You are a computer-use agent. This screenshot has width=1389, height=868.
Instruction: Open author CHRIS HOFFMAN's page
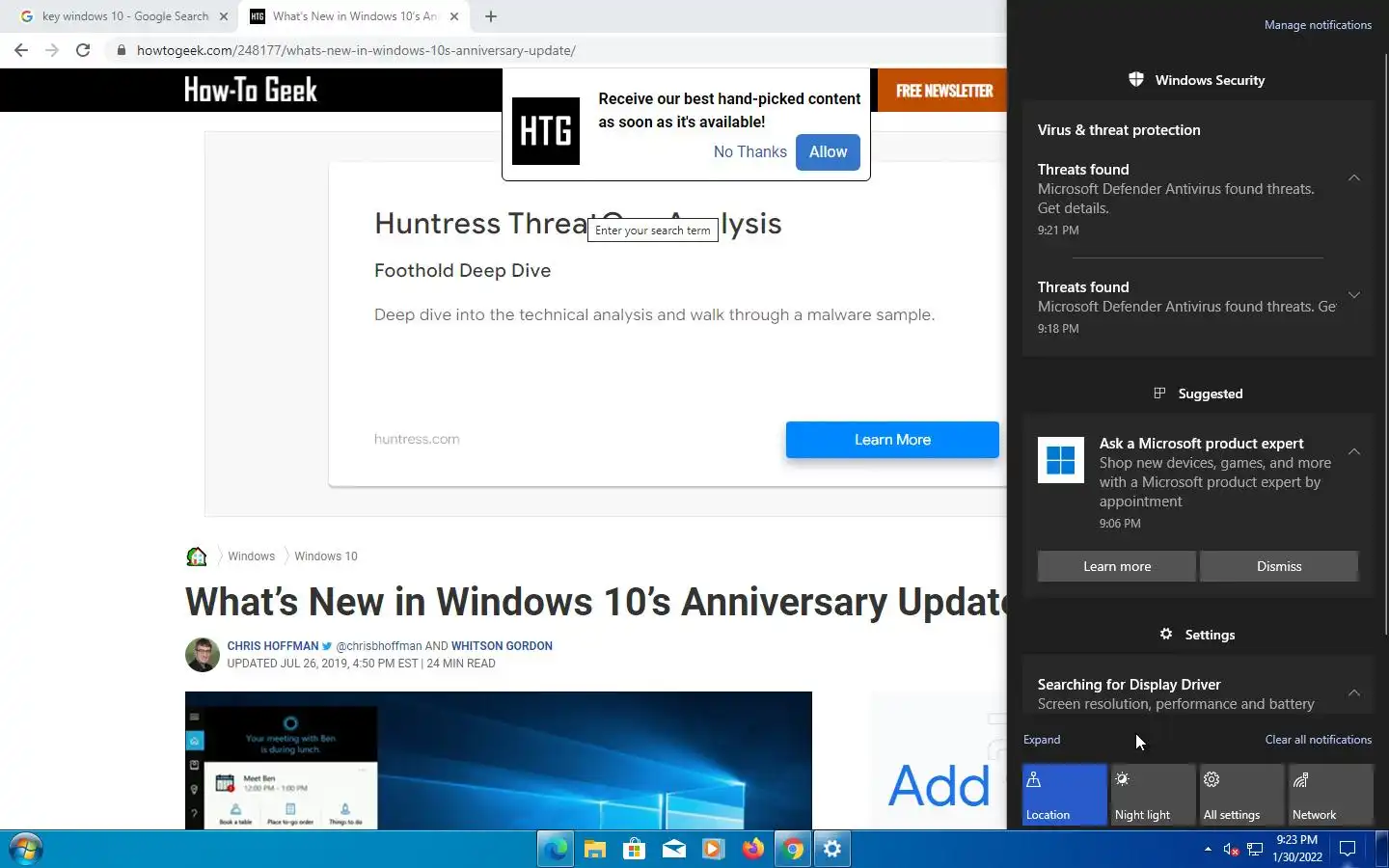(273, 646)
